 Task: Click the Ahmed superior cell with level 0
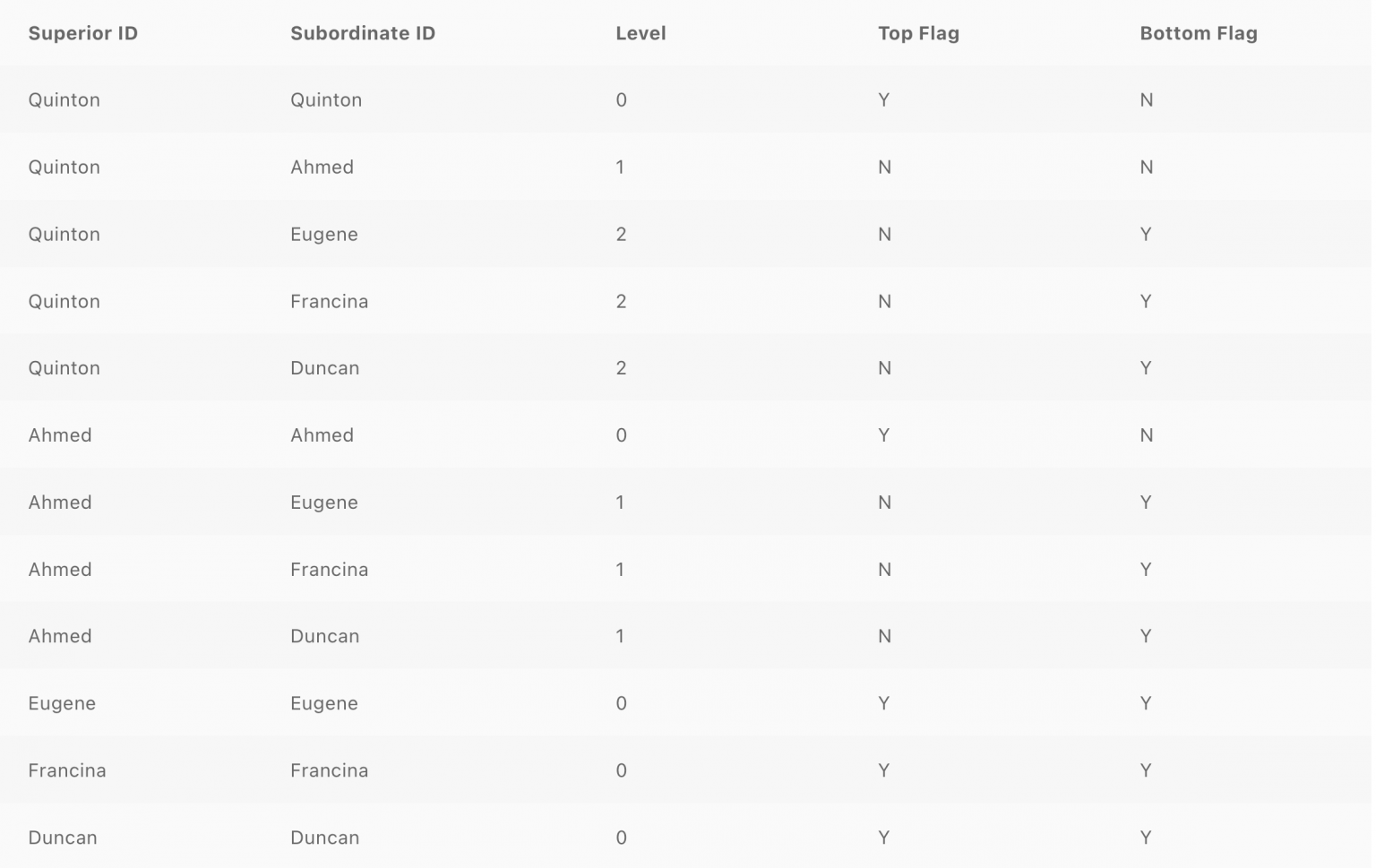(59, 434)
